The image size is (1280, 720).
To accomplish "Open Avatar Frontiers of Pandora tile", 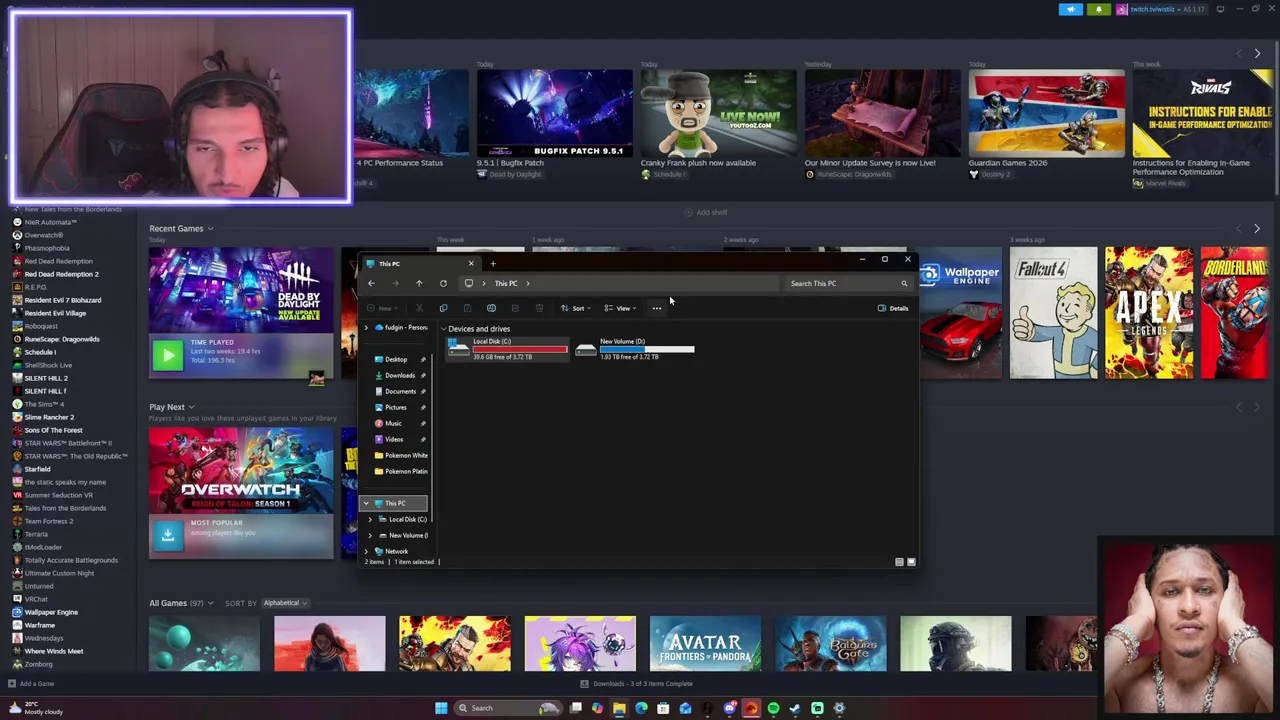I will click(705, 643).
